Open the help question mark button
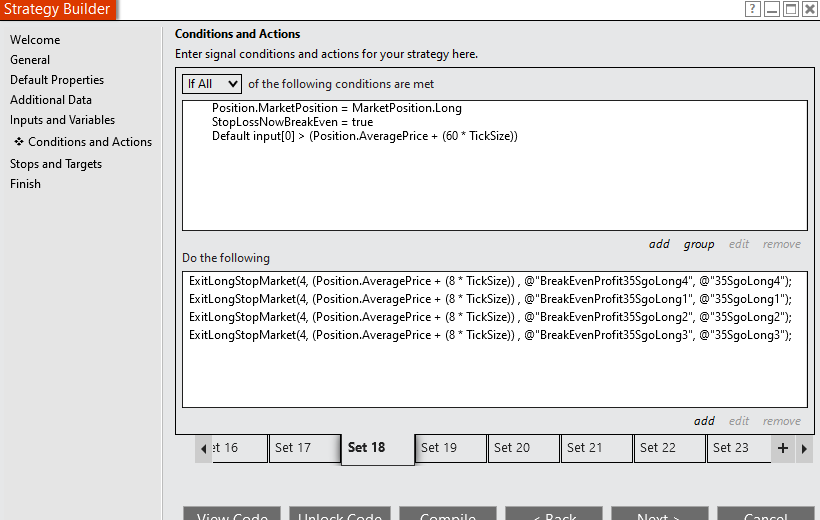This screenshot has height=520, width=820. (x=753, y=9)
